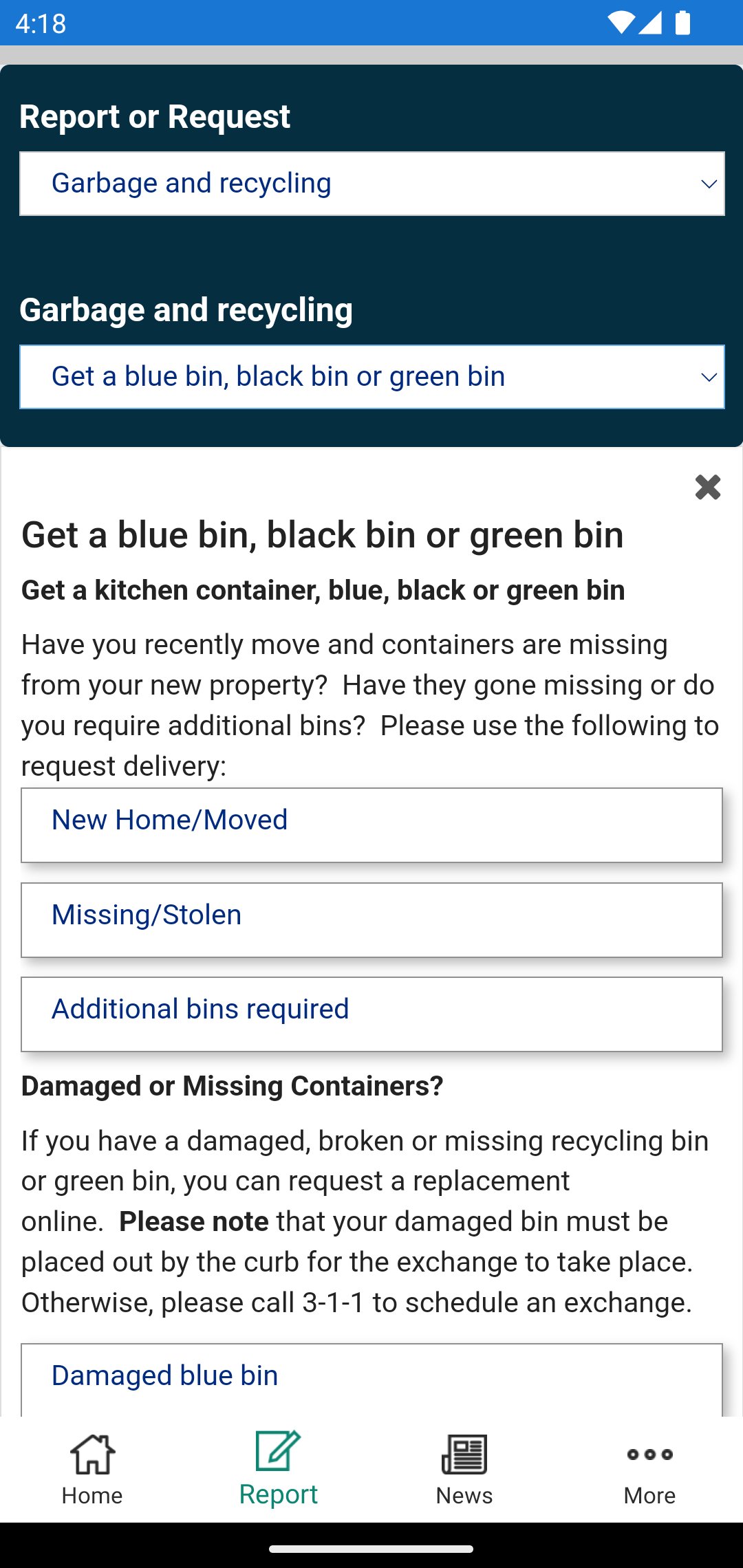The height and width of the screenshot is (1568, 743).
Task: Tap the Home house icon
Action: pos(92,1454)
